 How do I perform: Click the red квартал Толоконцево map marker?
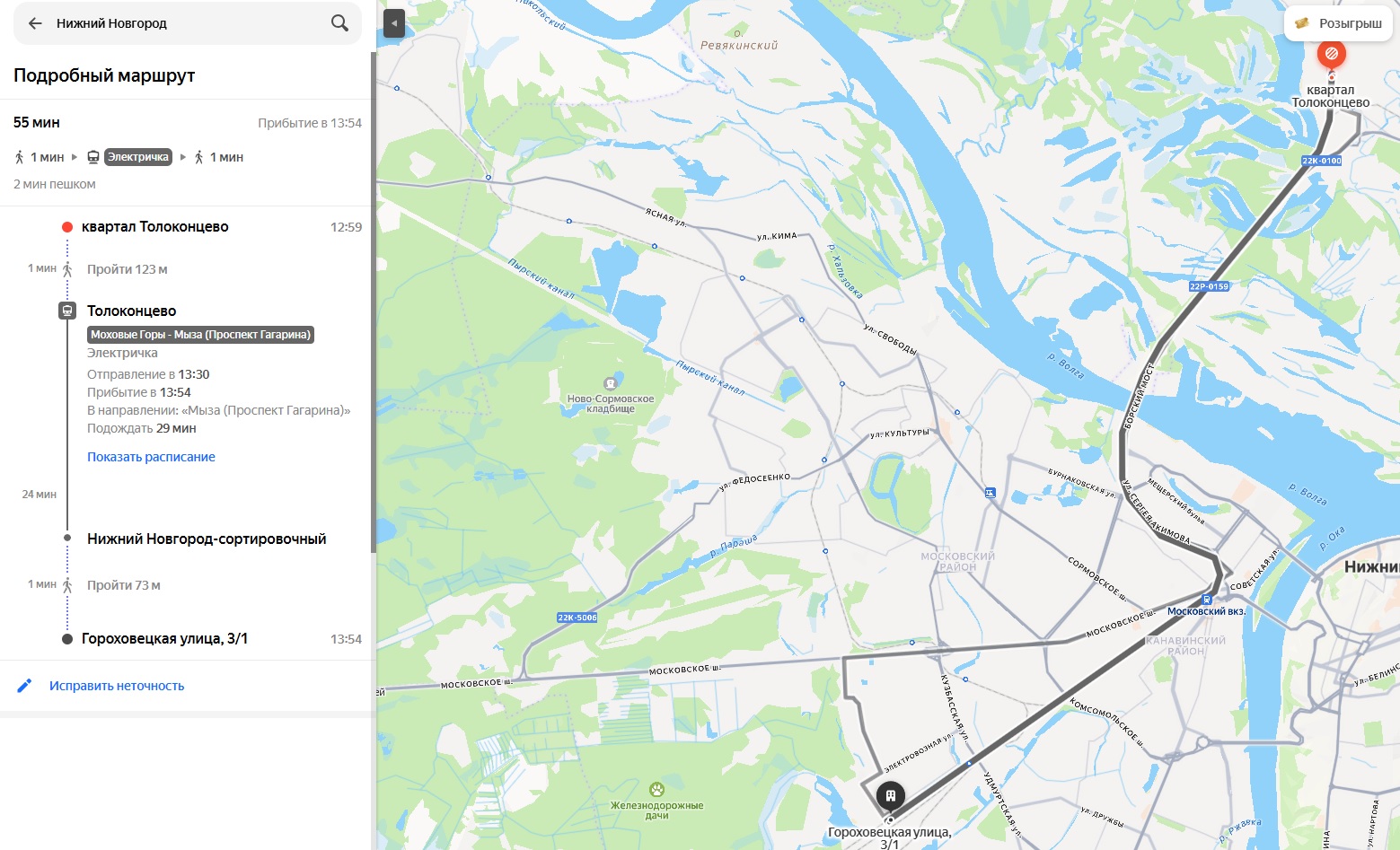(x=1331, y=55)
